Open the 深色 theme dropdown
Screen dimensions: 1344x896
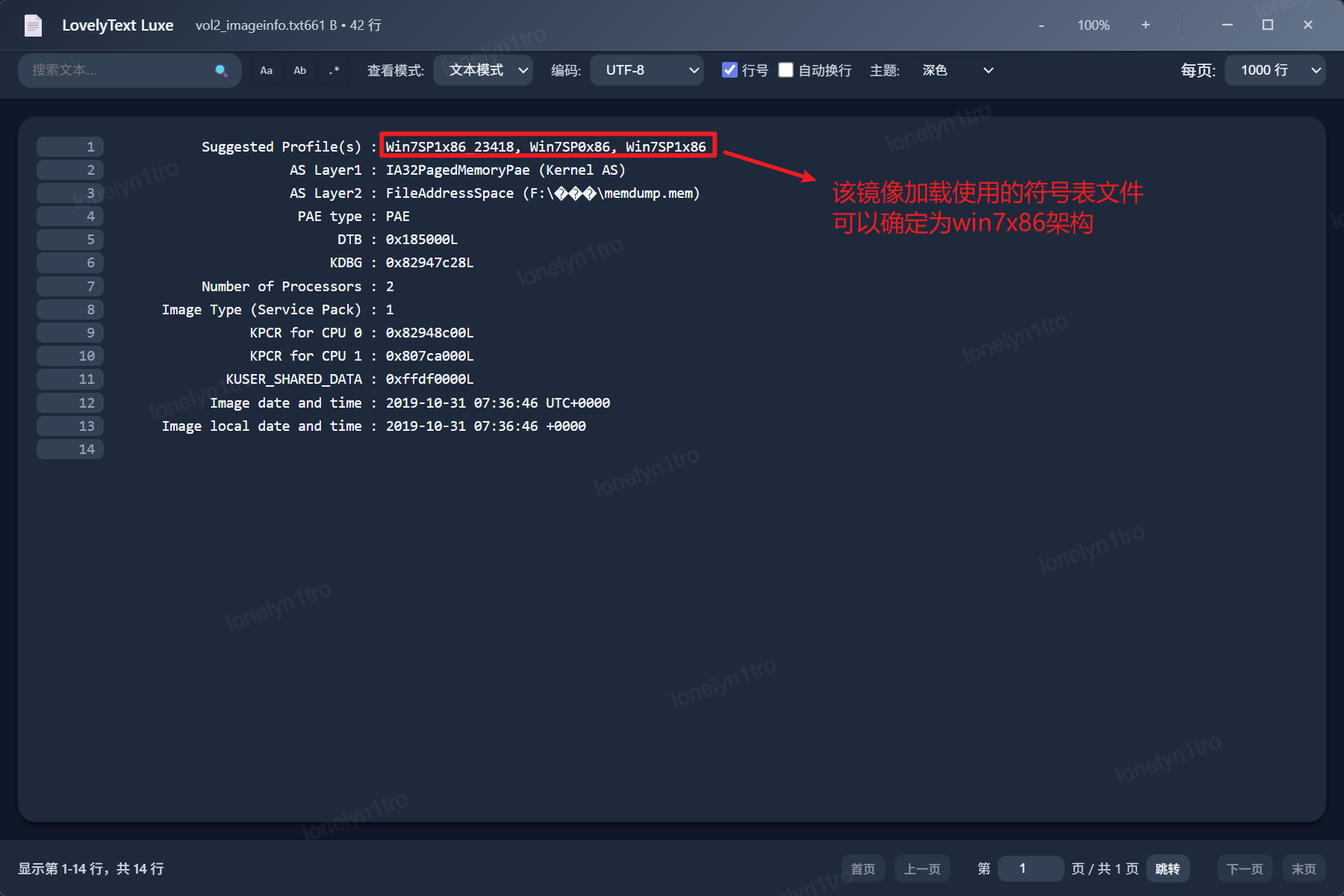956,70
